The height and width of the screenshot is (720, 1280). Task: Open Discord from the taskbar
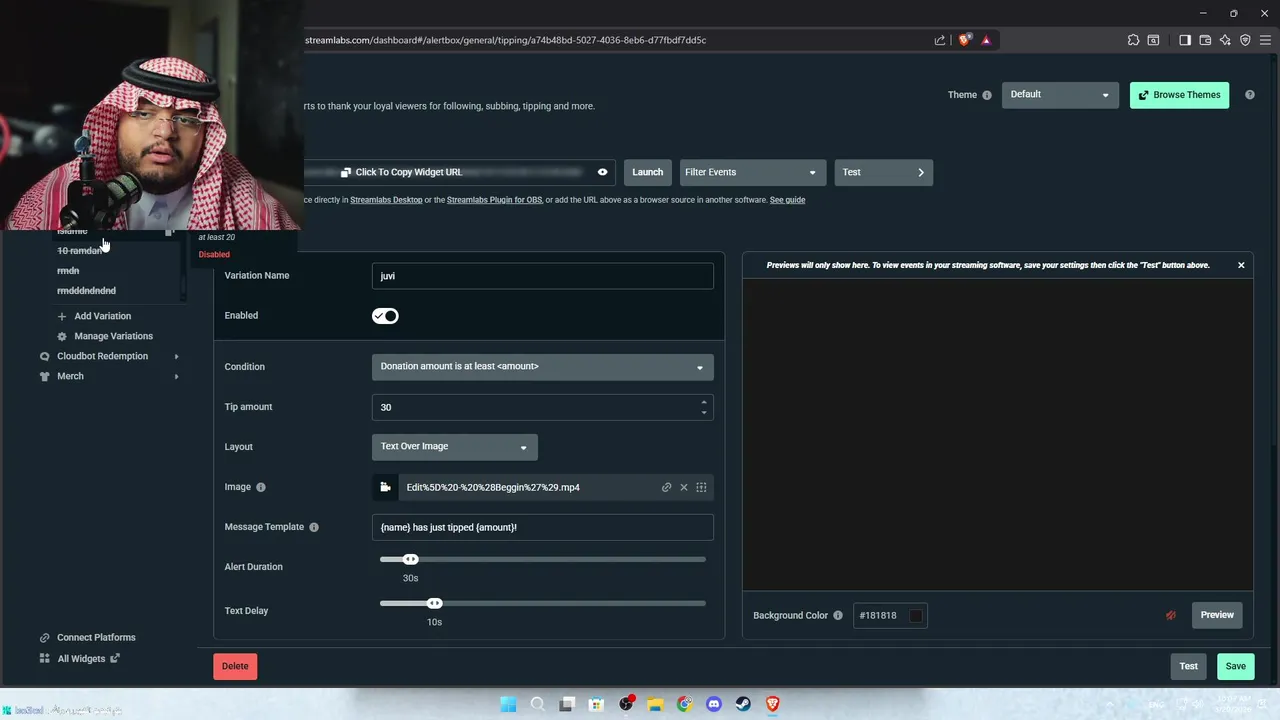714,704
